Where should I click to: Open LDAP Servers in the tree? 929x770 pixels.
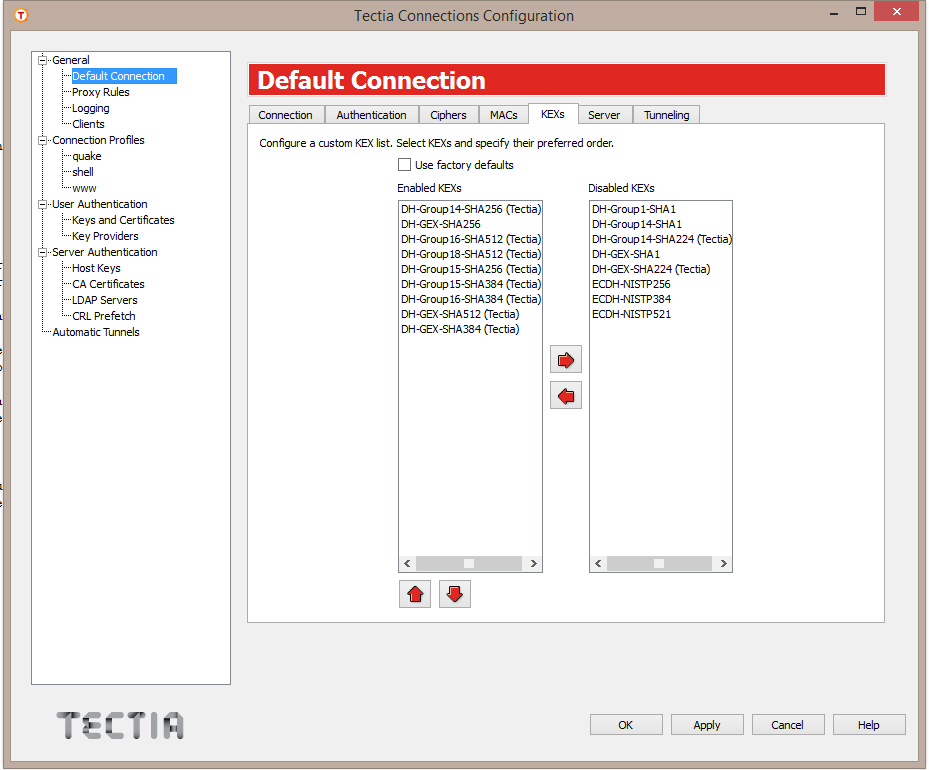point(105,300)
